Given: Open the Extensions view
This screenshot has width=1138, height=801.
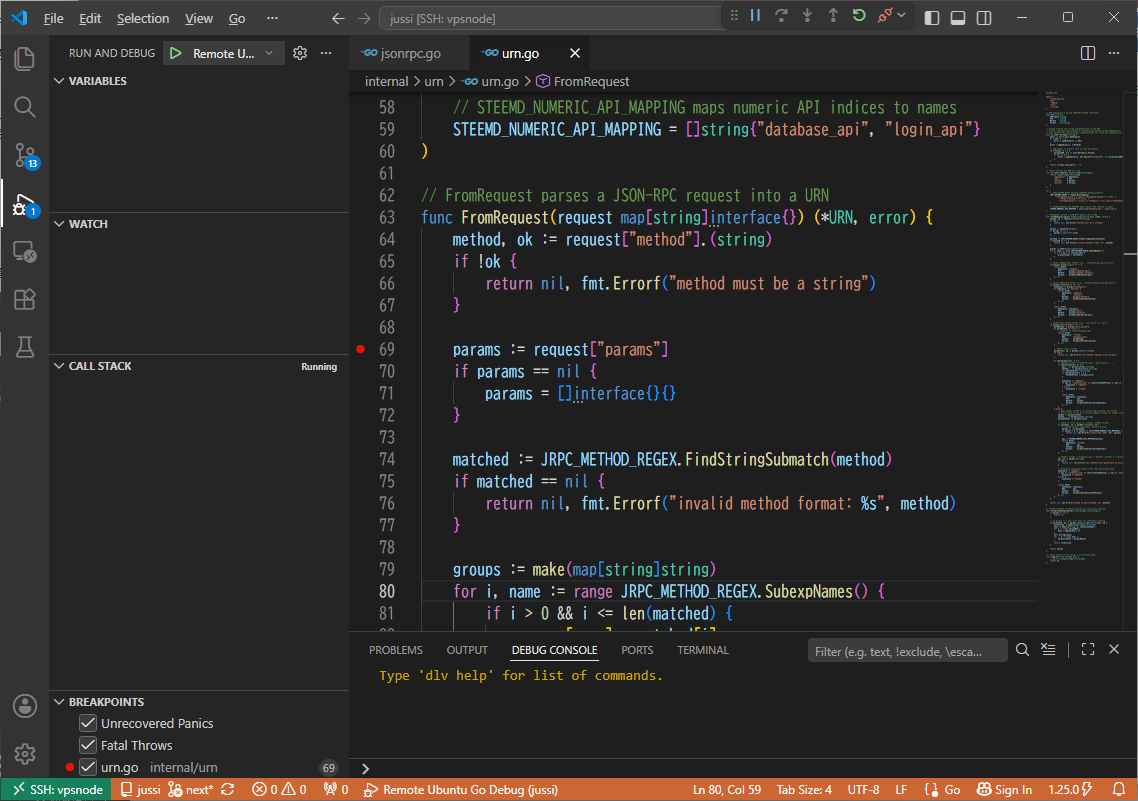Looking at the screenshot, I should [x=25, y=299].
